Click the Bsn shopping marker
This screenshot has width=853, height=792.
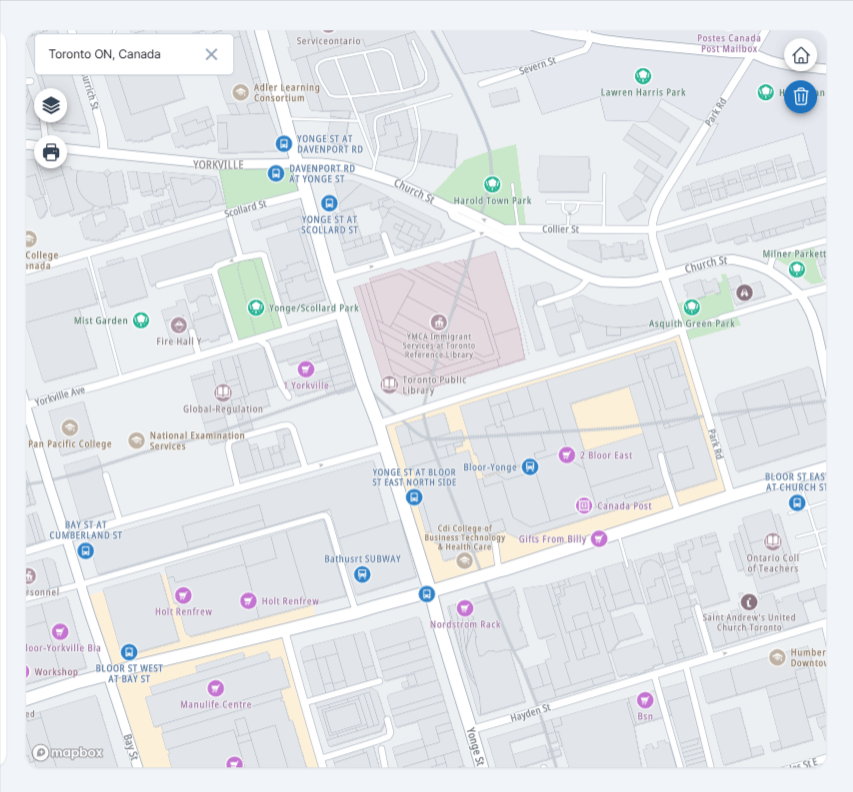(645, 700)
